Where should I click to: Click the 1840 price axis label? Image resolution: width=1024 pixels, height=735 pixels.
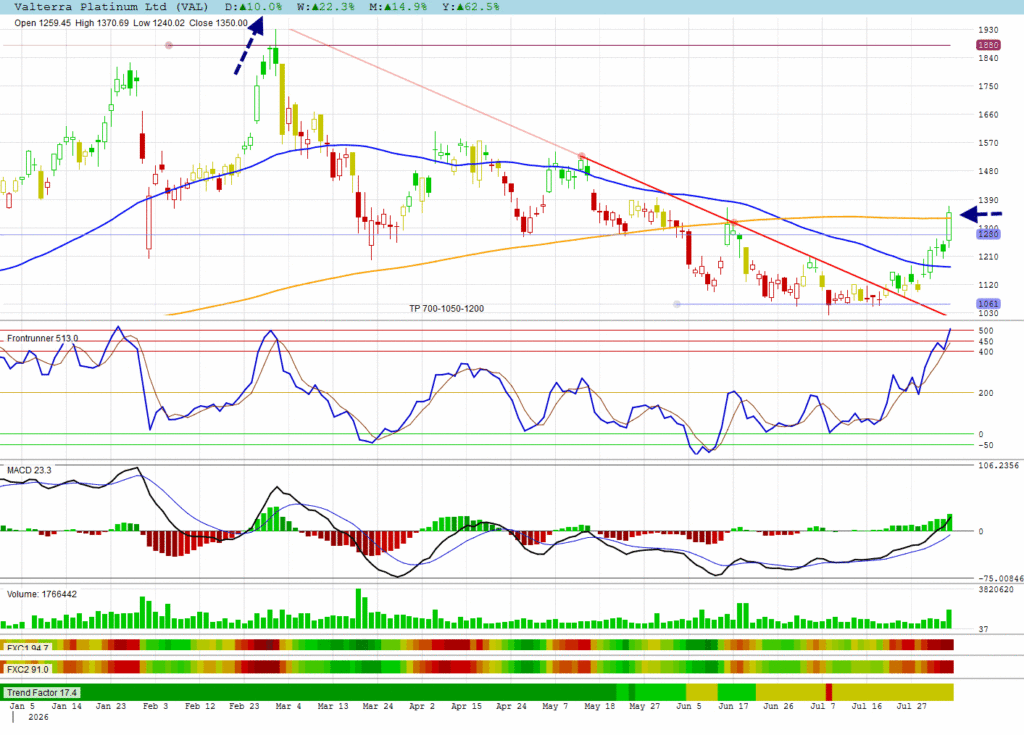pyautogui.click(x=988, y=58)
